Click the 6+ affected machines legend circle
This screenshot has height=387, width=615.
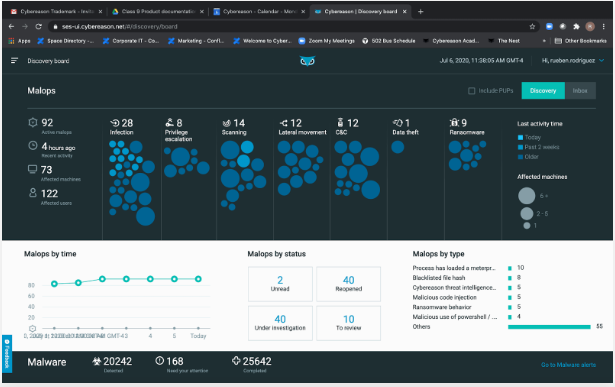(x=527, y=195)
